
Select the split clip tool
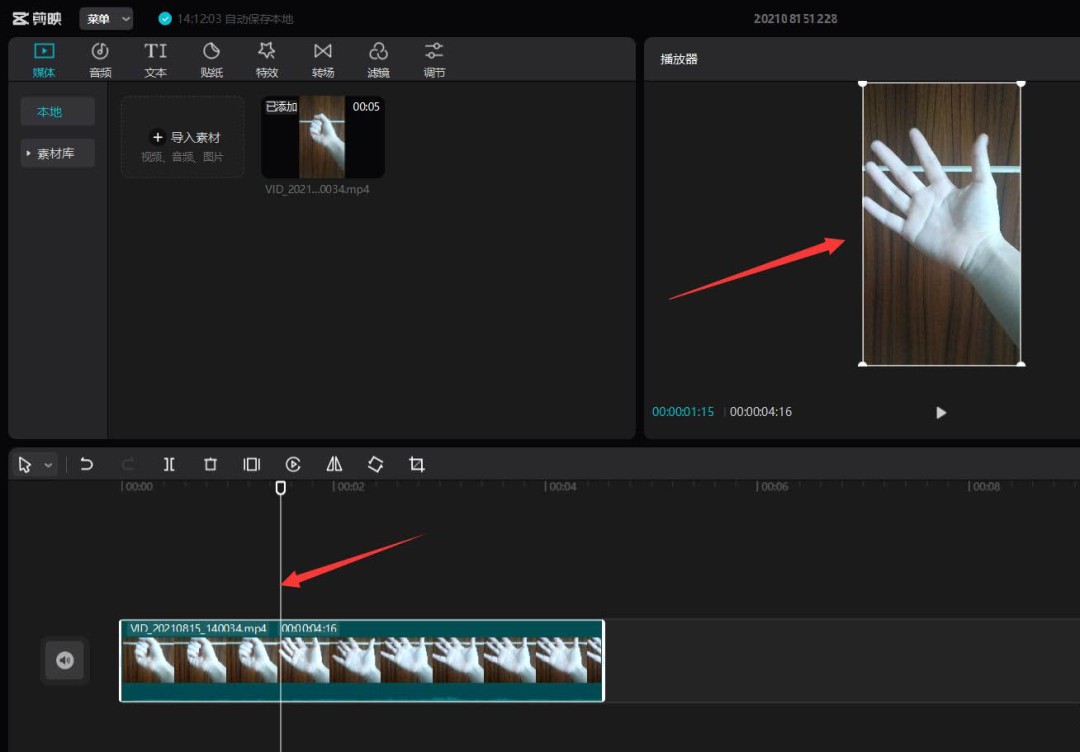(x=169, y=464)
